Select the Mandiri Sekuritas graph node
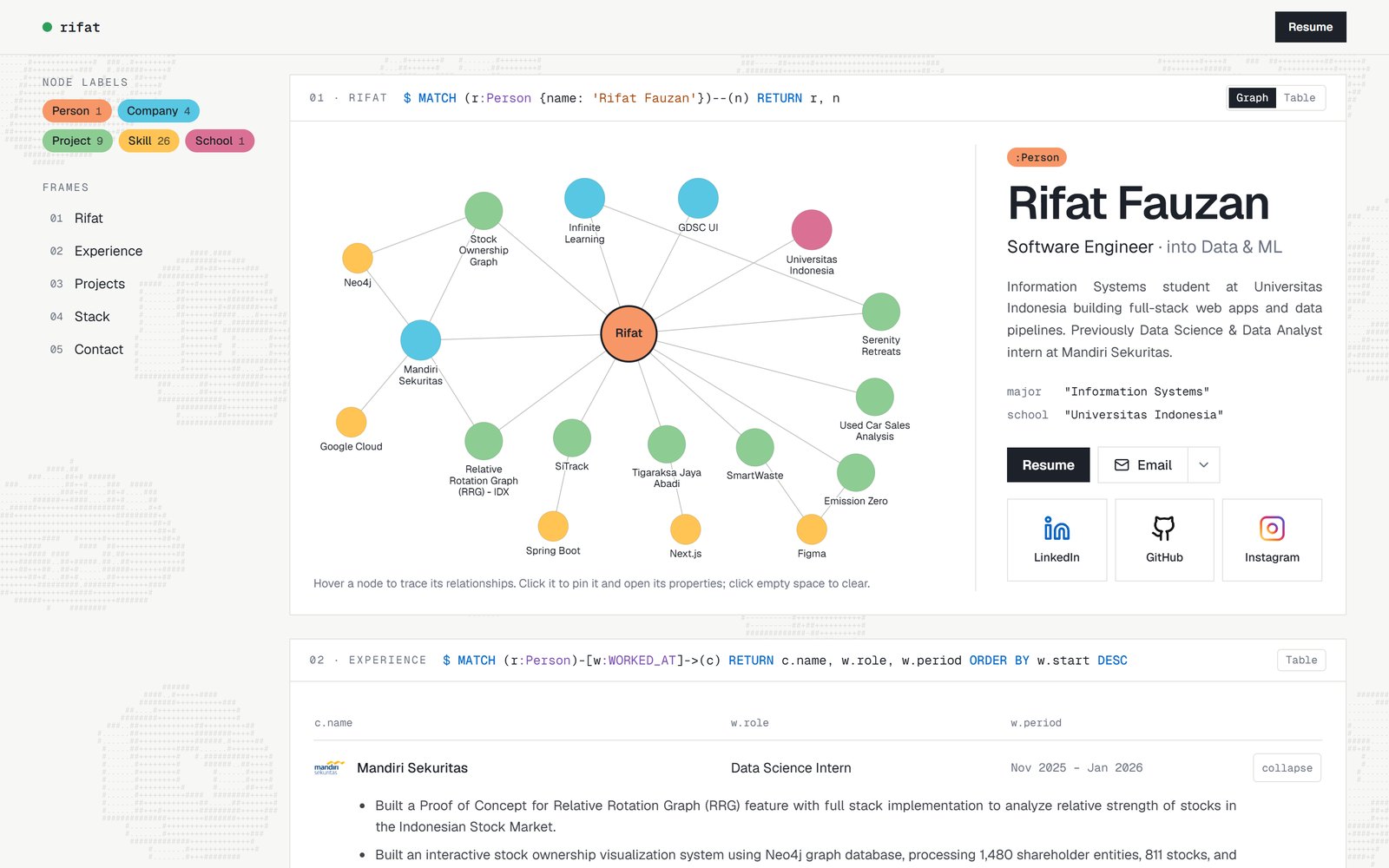Viewport: 1389px width, 868px height. click(x=420, y=340)
